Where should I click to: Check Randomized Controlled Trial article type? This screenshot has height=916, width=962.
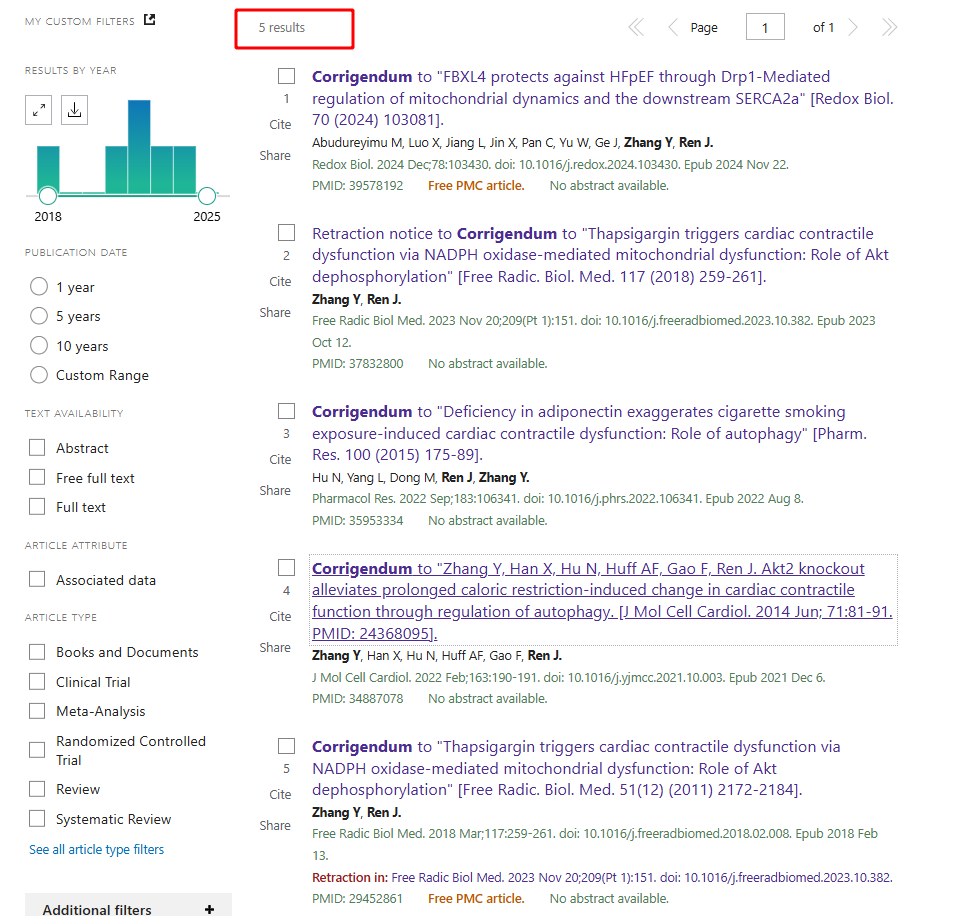click(x=37, y=750)
